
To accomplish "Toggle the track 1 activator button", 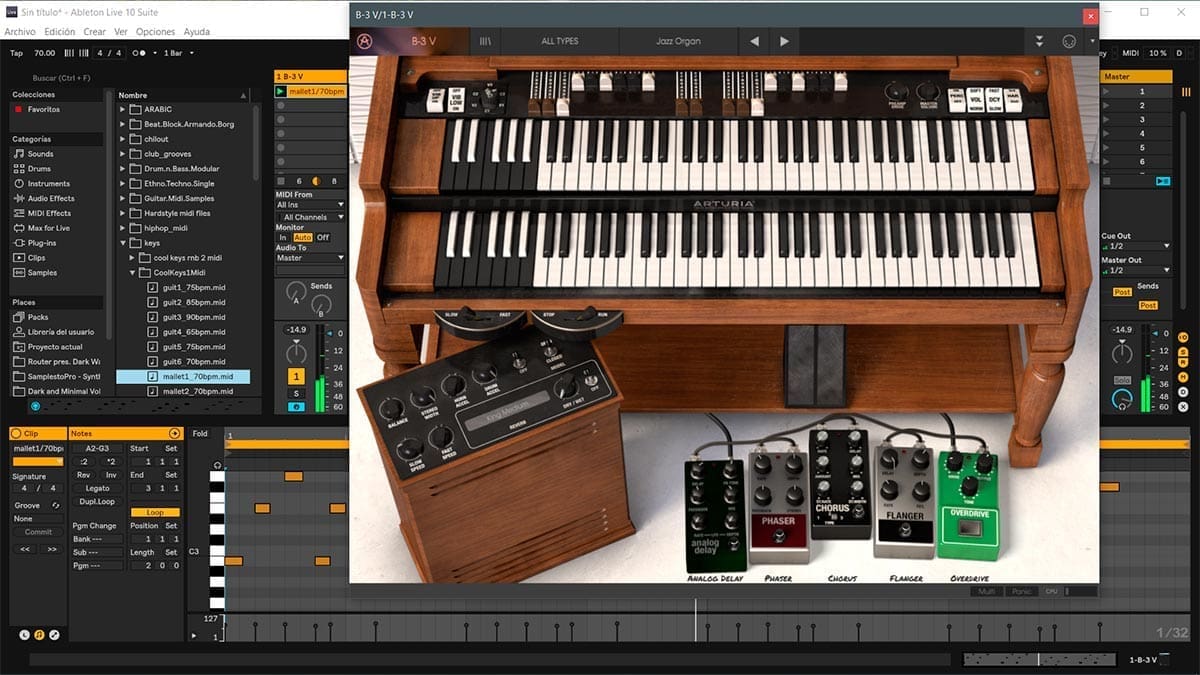I will click(x=296, y=376).
